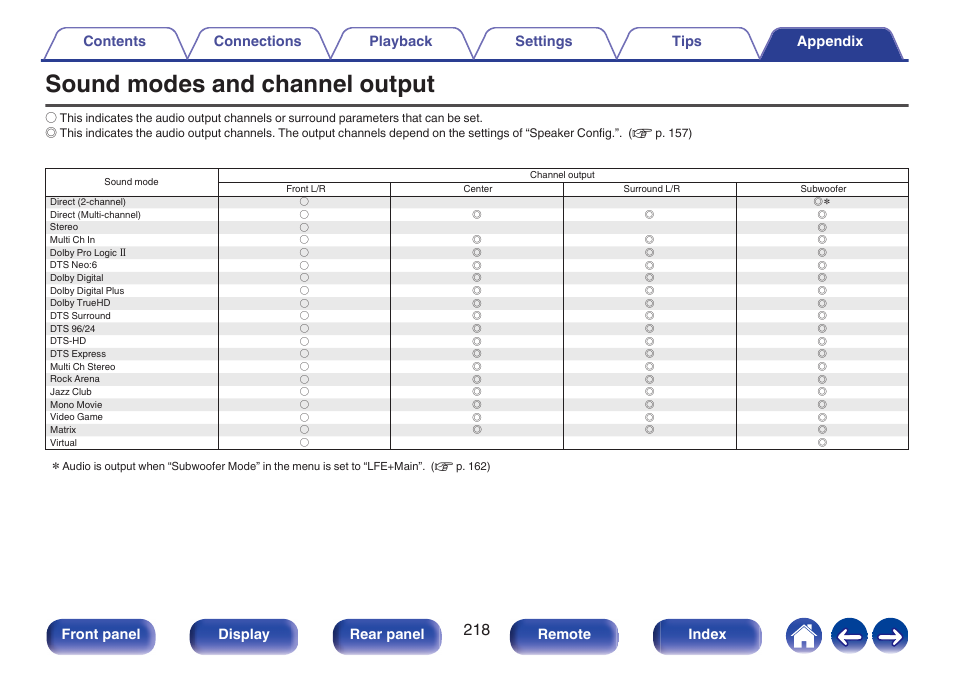
Task: Open the Contents tab
Action: pyautogui.click(x=114, y=42)
